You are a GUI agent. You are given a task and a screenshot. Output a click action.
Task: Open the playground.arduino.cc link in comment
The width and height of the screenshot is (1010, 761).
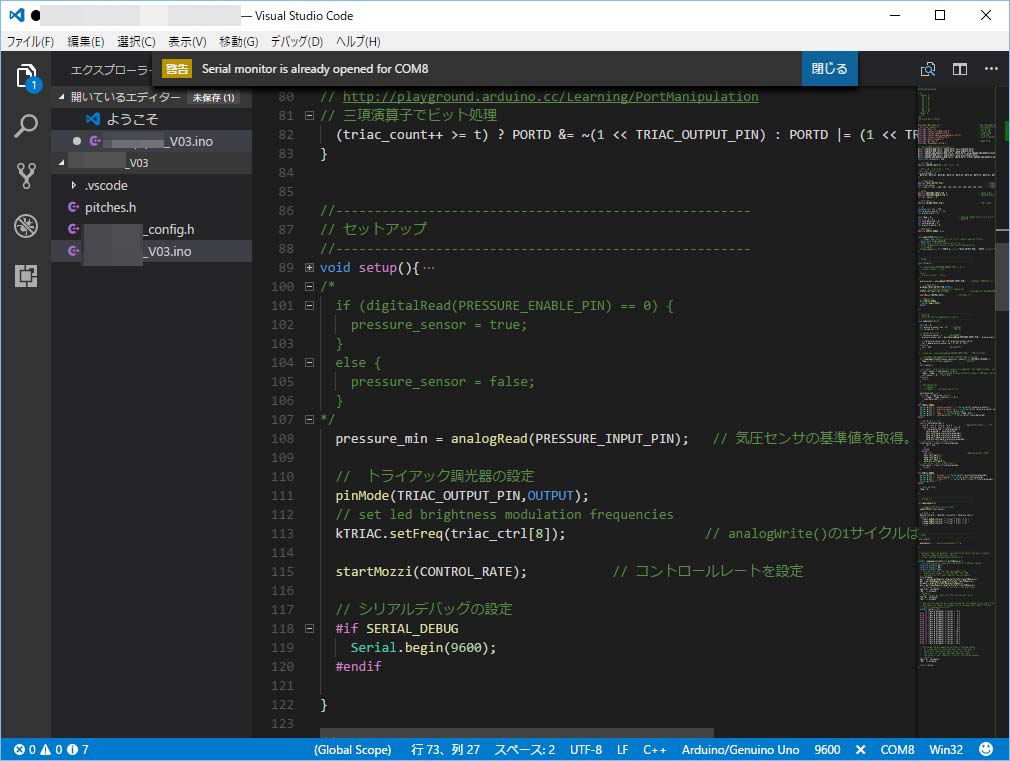pos(550,97)
